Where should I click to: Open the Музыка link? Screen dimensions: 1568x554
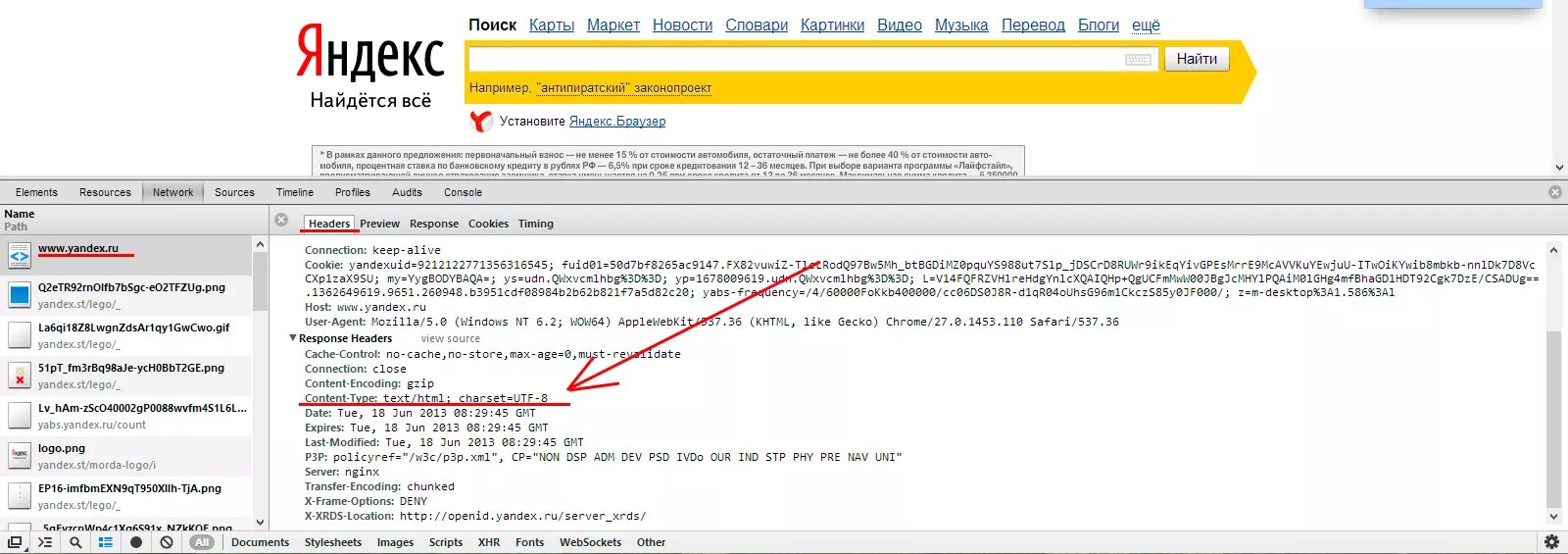tap(961, 25)
